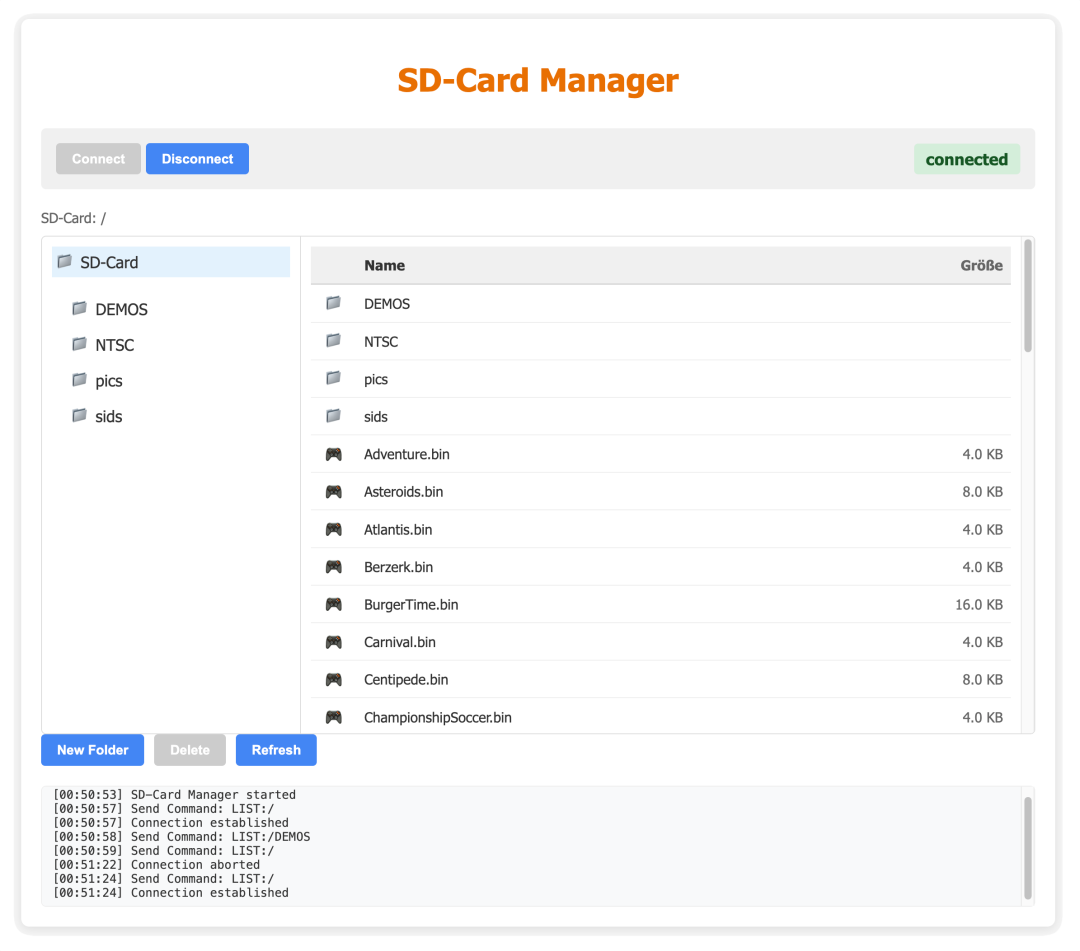Click the 4.0 KB size of Adventure.bin

(x=982, y=454)
